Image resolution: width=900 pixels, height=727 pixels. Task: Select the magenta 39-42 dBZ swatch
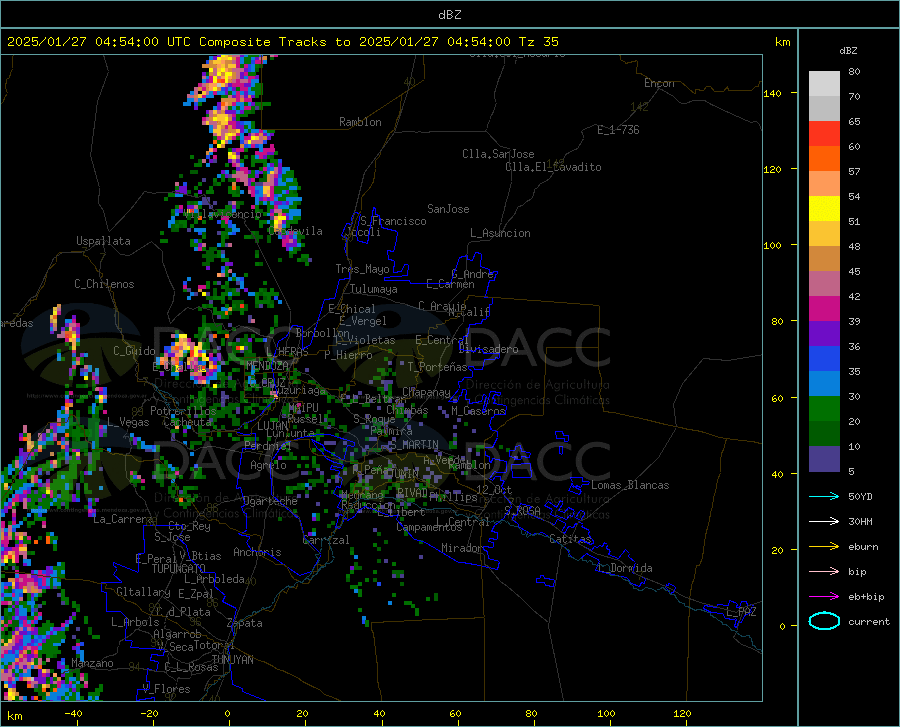[824, 309]
